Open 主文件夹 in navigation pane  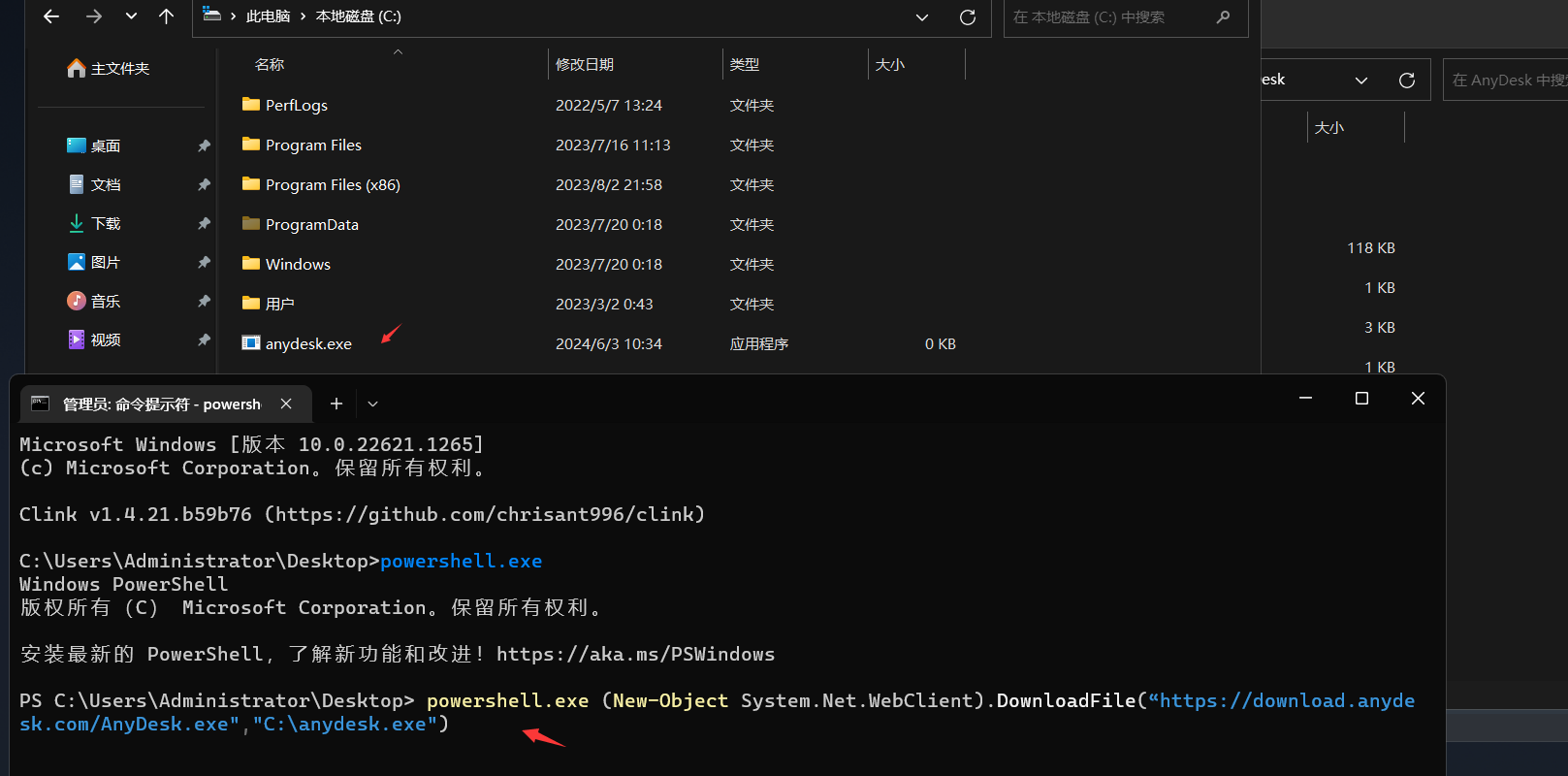(109, 68)
